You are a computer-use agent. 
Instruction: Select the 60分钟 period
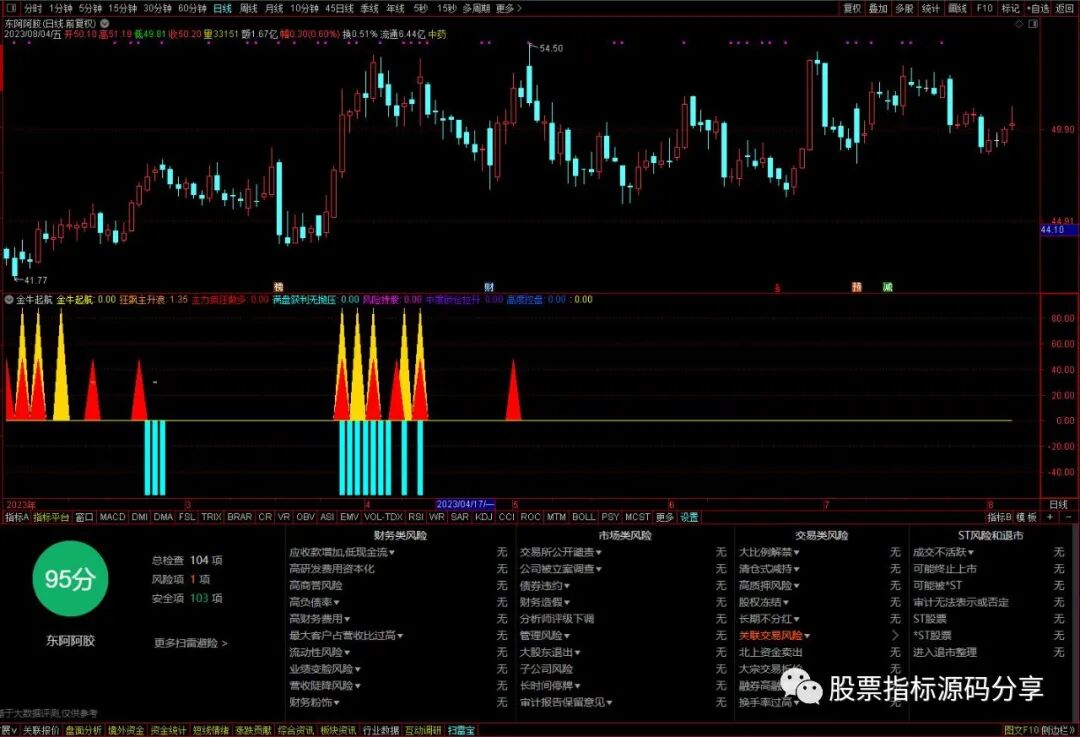tap(191, 8)
